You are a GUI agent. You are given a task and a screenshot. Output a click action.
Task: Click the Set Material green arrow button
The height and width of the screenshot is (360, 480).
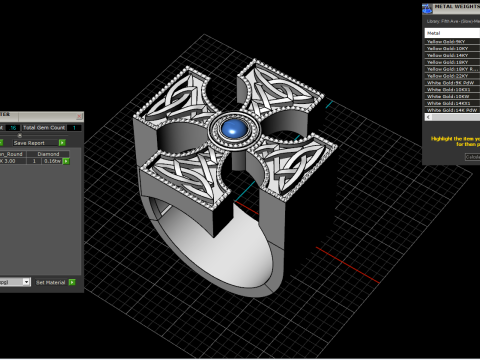pos(72,282)
